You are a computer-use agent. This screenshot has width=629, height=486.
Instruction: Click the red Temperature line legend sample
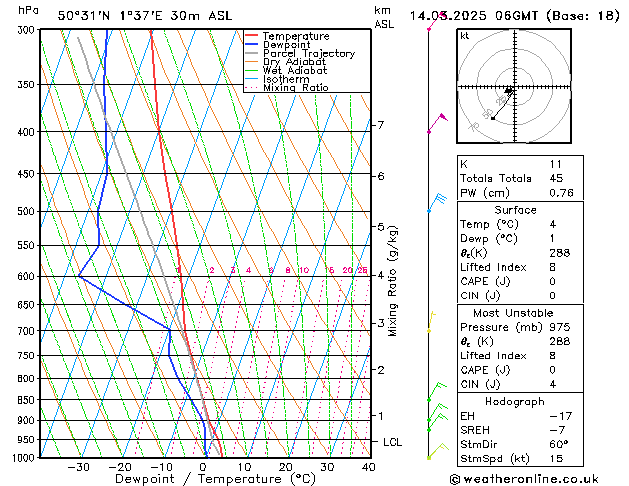coord(252,36)
